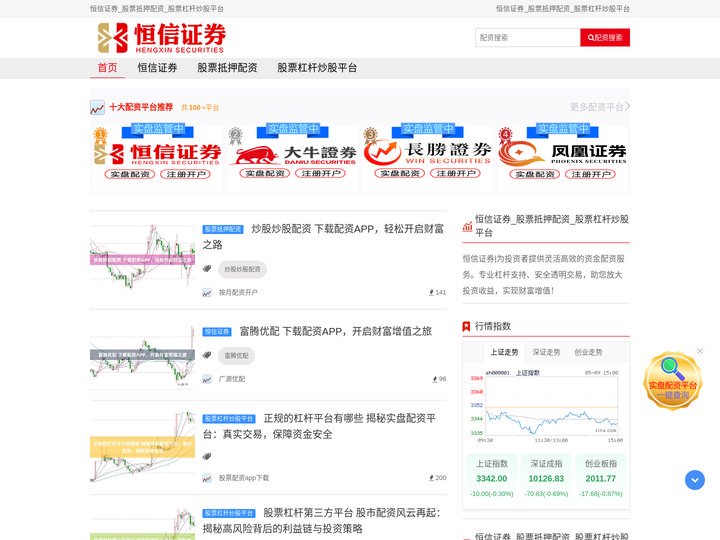Viewport: 720px width, 540px height.
Task: Select the 上证走势 chart tab
Action: pyautogui.click(x=504, y=352)
